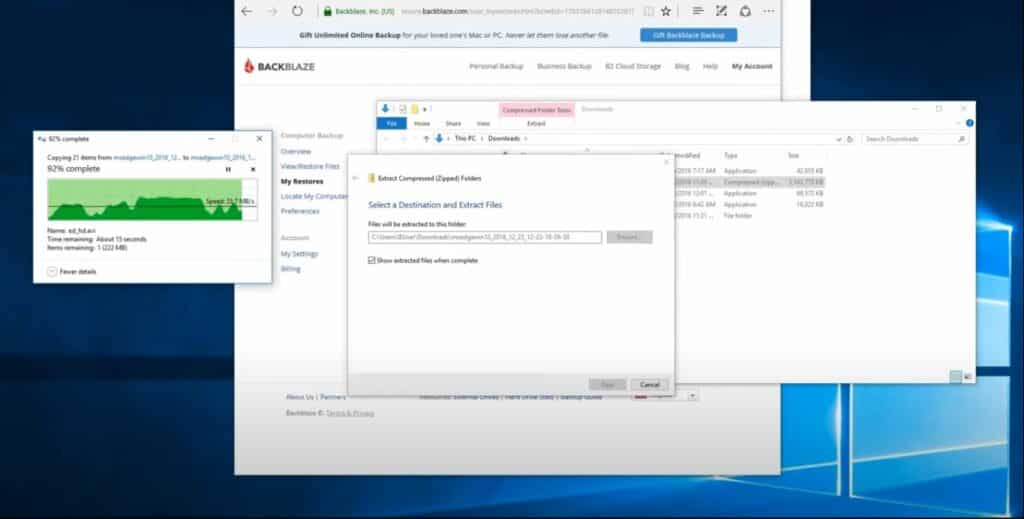
Task: Go back in the Extract wizard
Action: click(x=355, y=178)
